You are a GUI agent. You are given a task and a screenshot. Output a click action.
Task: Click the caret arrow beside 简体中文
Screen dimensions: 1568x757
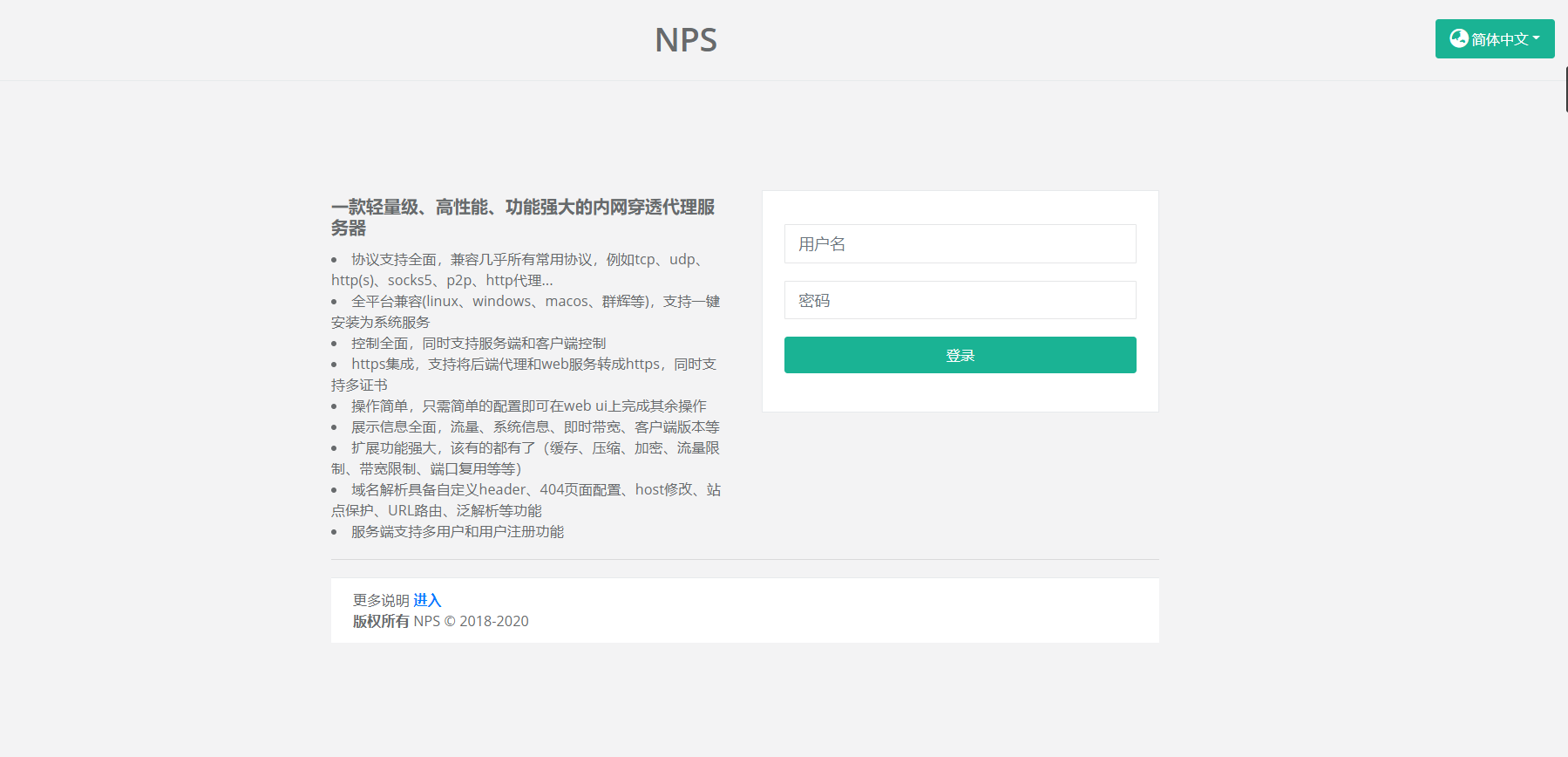pos(1536,38)
